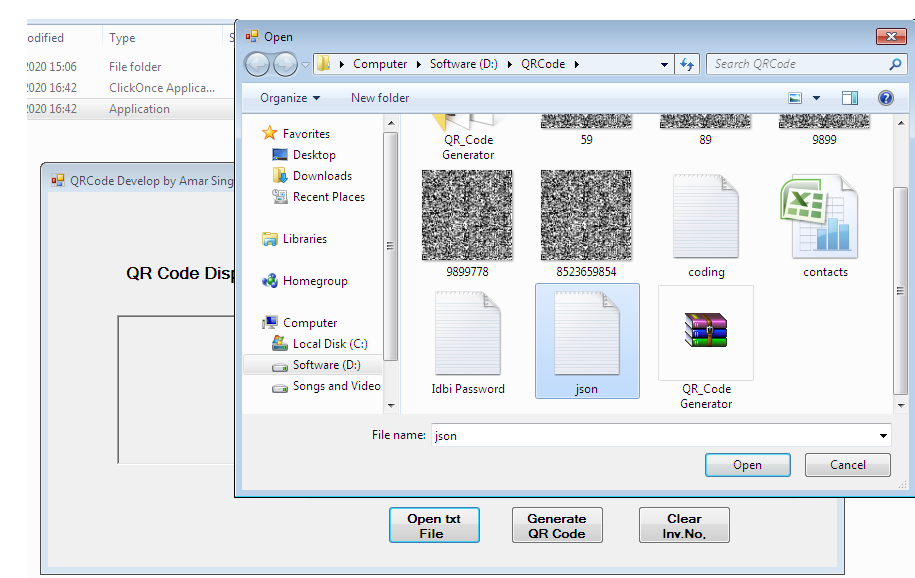Click the folder icon in the address bar
The height and width of the screenshot is (578, 915).
324,64
